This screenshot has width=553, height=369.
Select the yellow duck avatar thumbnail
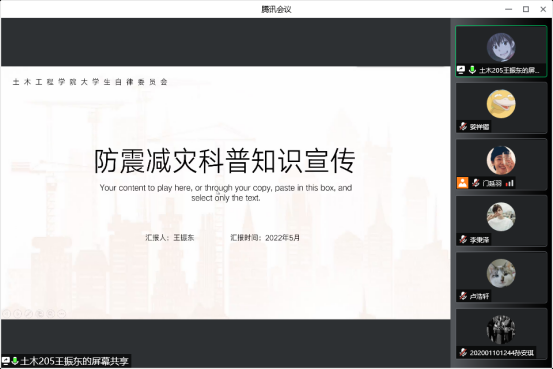click(x=501, y=104)
